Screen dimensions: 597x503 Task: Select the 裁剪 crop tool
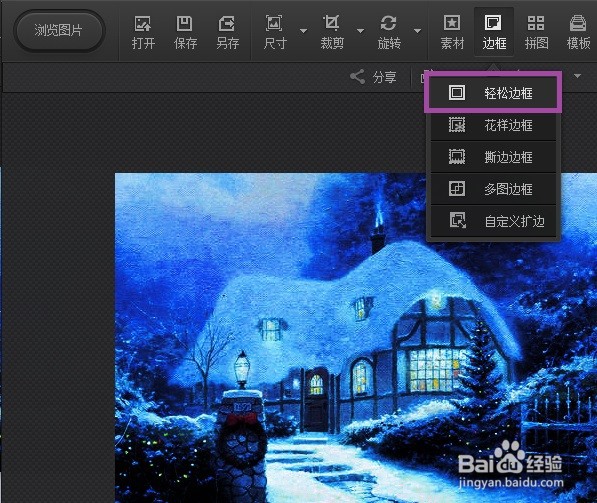(x=332, y=33)
